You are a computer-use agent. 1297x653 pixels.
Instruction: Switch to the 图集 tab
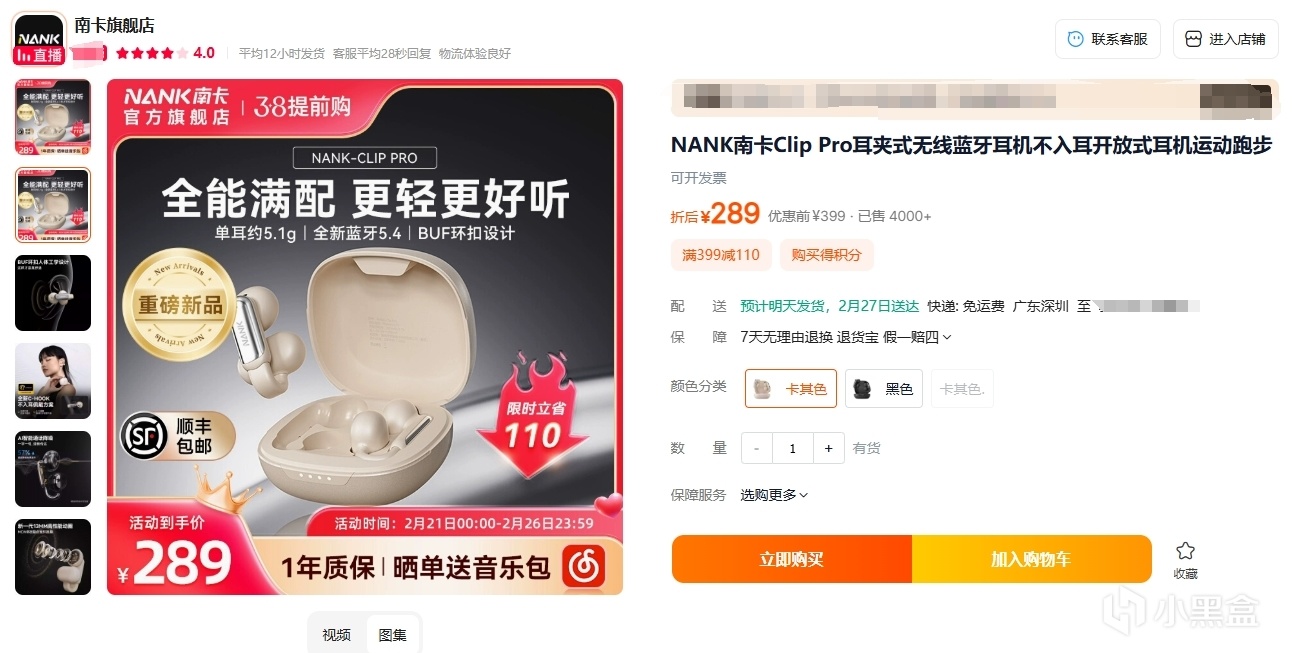point(393,635)
